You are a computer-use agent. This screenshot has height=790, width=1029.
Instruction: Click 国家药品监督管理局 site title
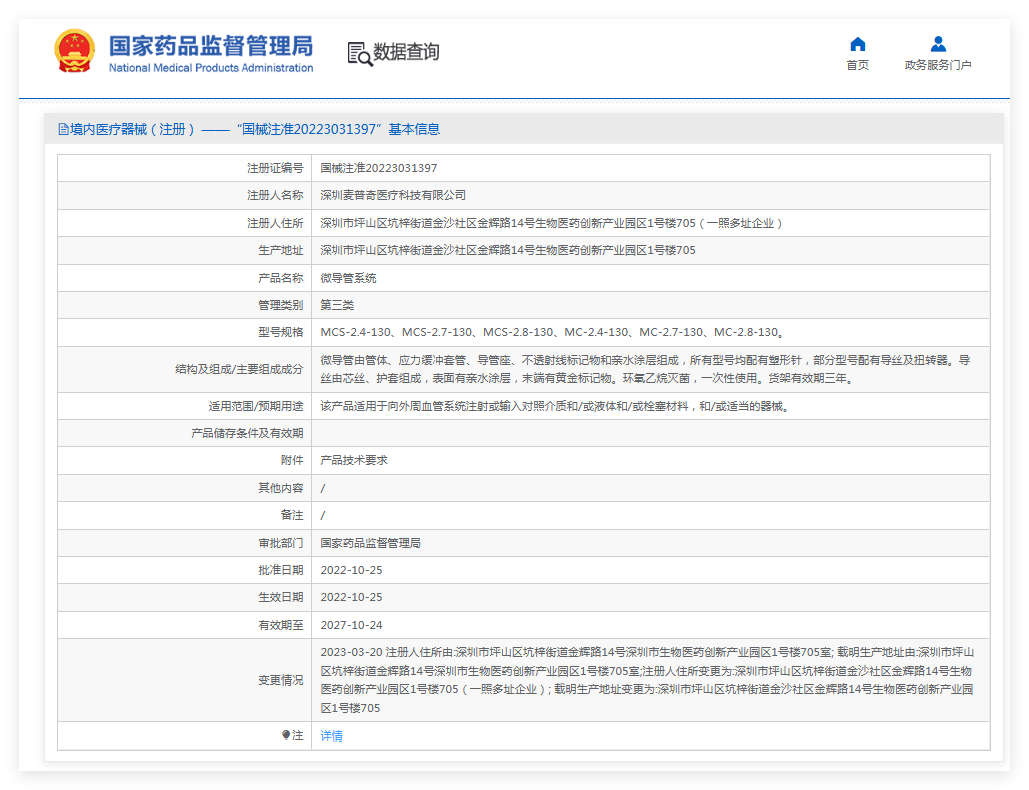[x=211, y=46]
